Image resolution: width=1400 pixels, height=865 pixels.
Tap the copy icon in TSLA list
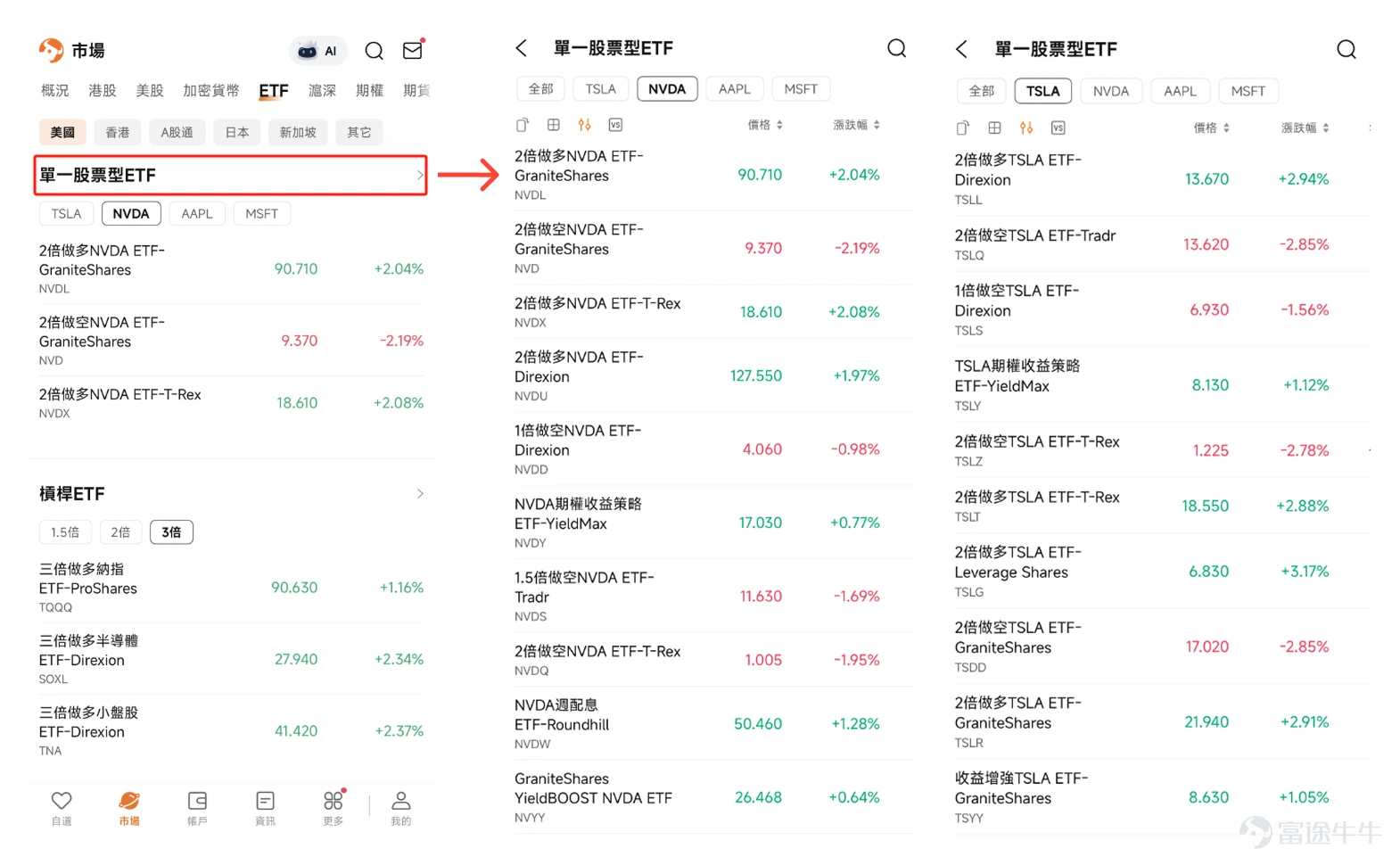963,128
